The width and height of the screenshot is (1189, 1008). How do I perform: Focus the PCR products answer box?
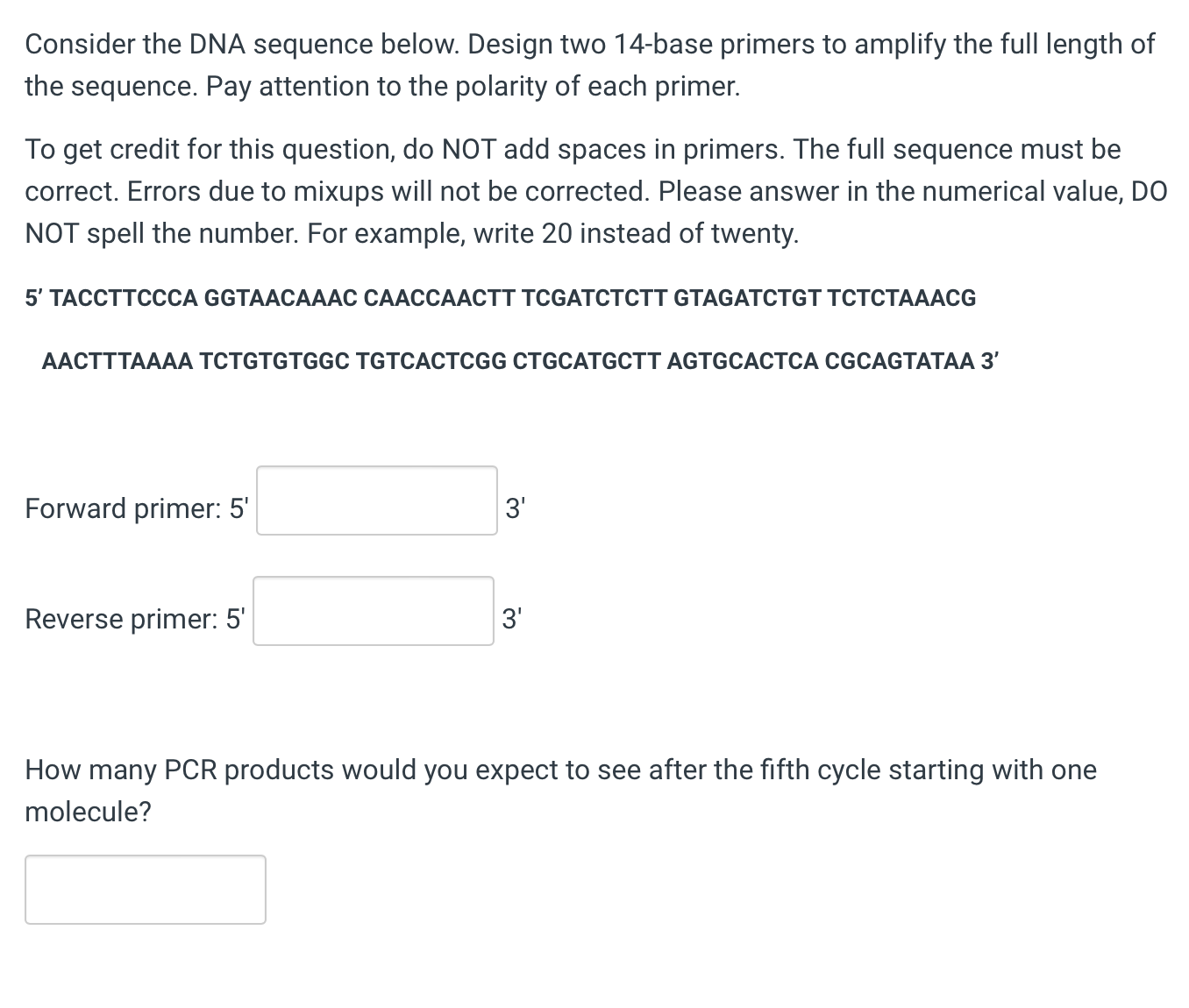click(x=145, y=890)
